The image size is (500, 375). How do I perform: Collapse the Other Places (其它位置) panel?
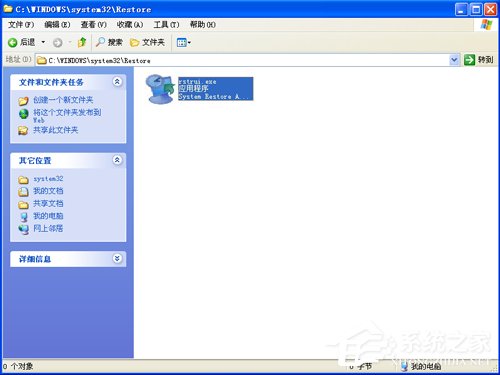(117, 160)
